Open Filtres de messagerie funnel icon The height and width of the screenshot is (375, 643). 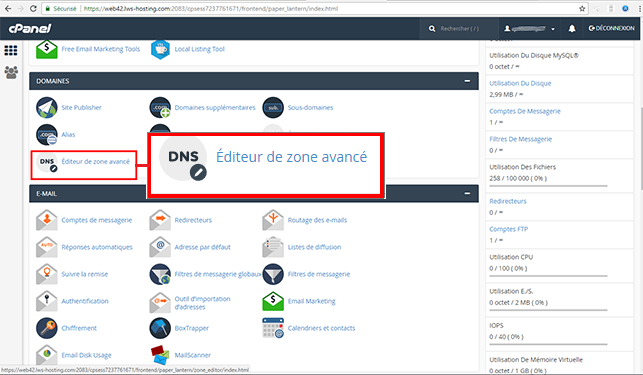pos(273,274)
